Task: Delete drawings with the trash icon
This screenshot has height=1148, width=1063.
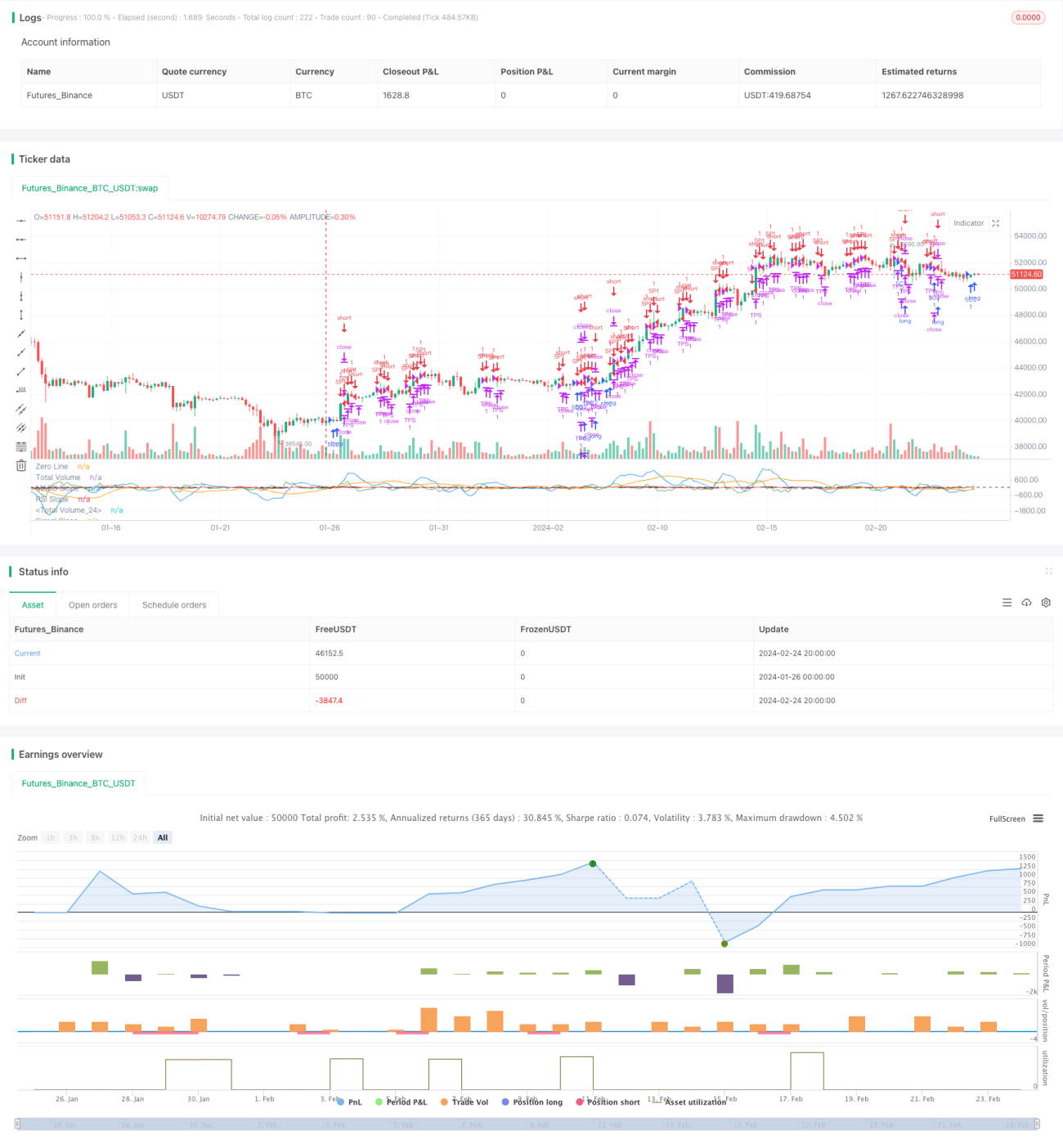Action: (x=21, y=465)
